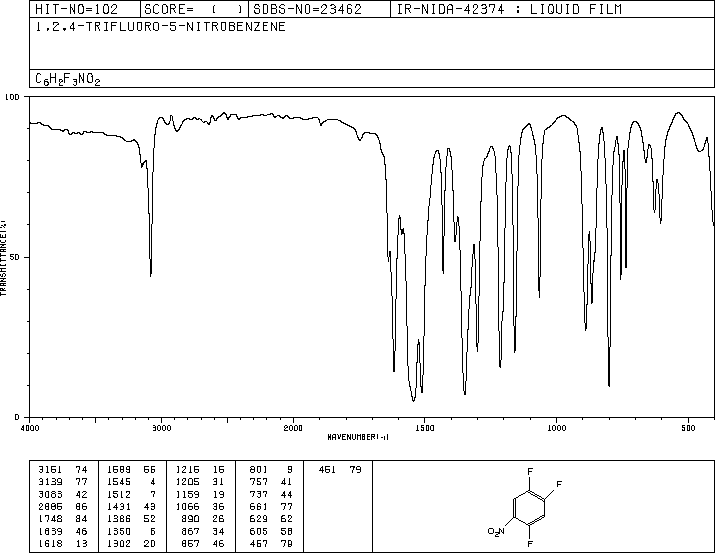Click the 50 label on the y-axis
This screenshot has height=553, width=715.
15,257
